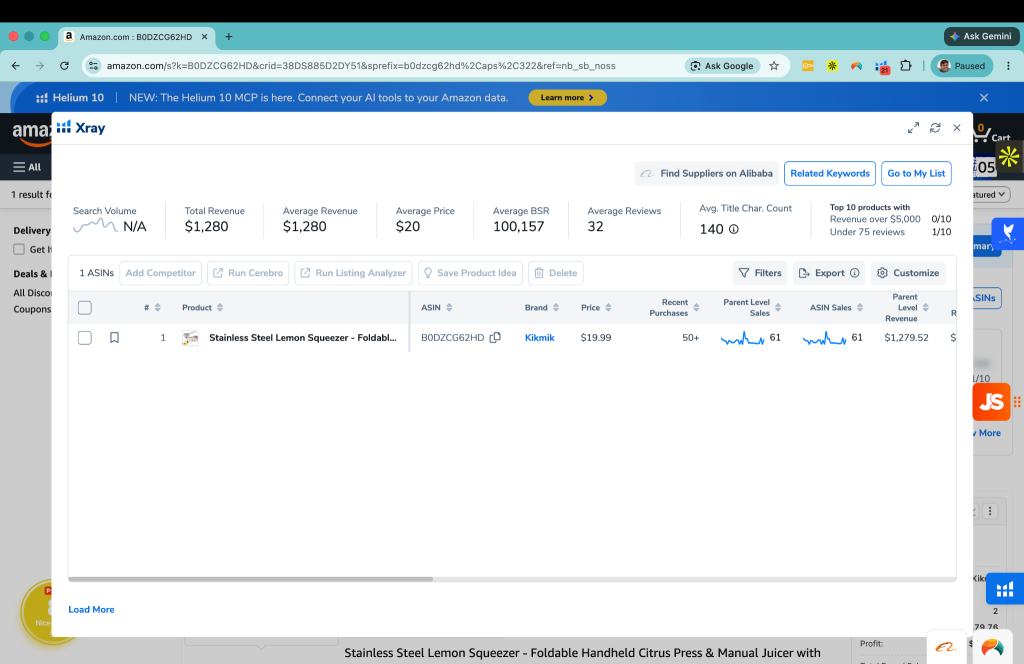Expand the Xray panel to fullscreen
Screen dimensions: 1024x664
coord(913,128)
